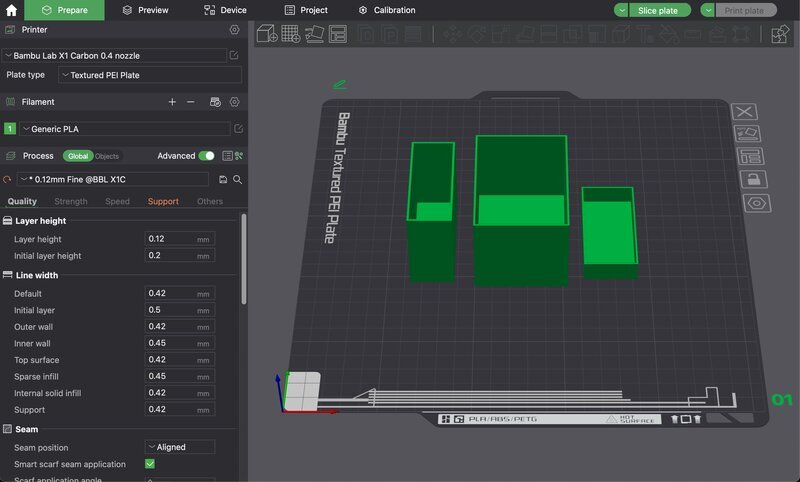The height and width of the screenshot is (482, 800).
Task: Click the Initial layer height value field
Action: pyautogui.click(x=180, y=256)
